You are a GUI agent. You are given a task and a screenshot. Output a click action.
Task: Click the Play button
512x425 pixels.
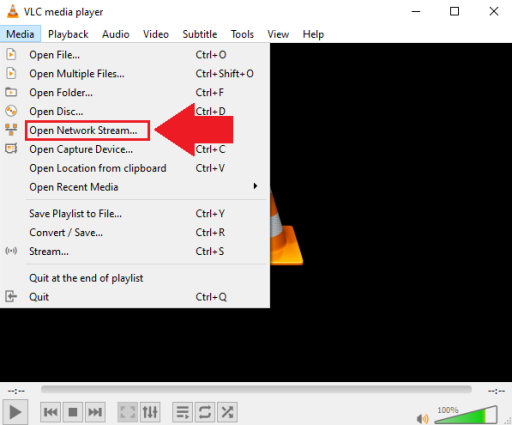tap(15, 412)
